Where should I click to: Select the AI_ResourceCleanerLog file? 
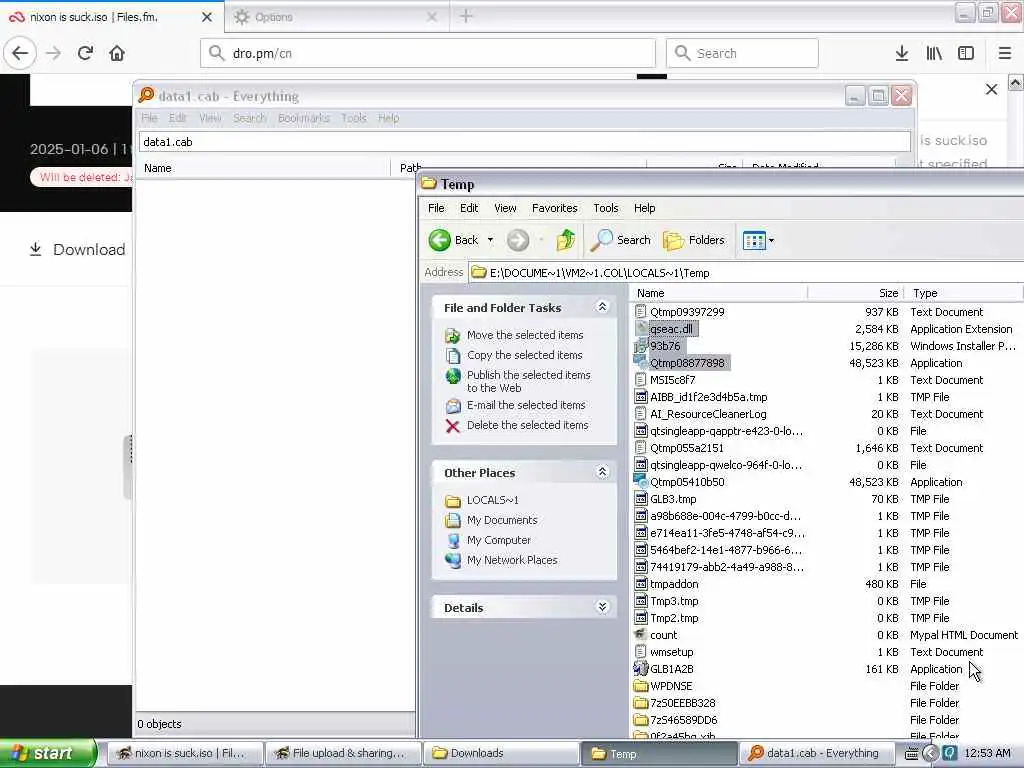pyautogui.click(x=708, y=414)
